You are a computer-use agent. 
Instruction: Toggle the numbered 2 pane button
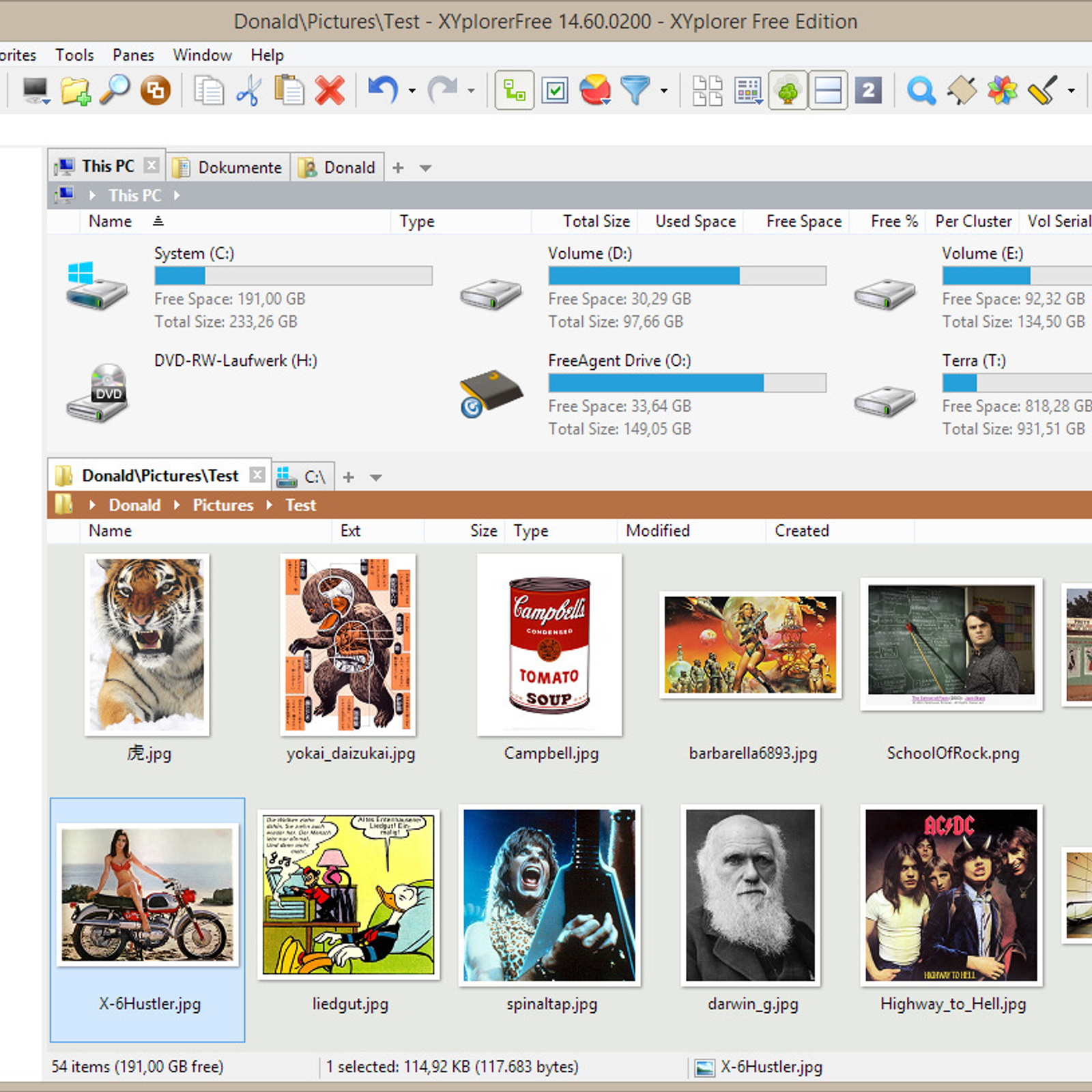pos(868,90)
